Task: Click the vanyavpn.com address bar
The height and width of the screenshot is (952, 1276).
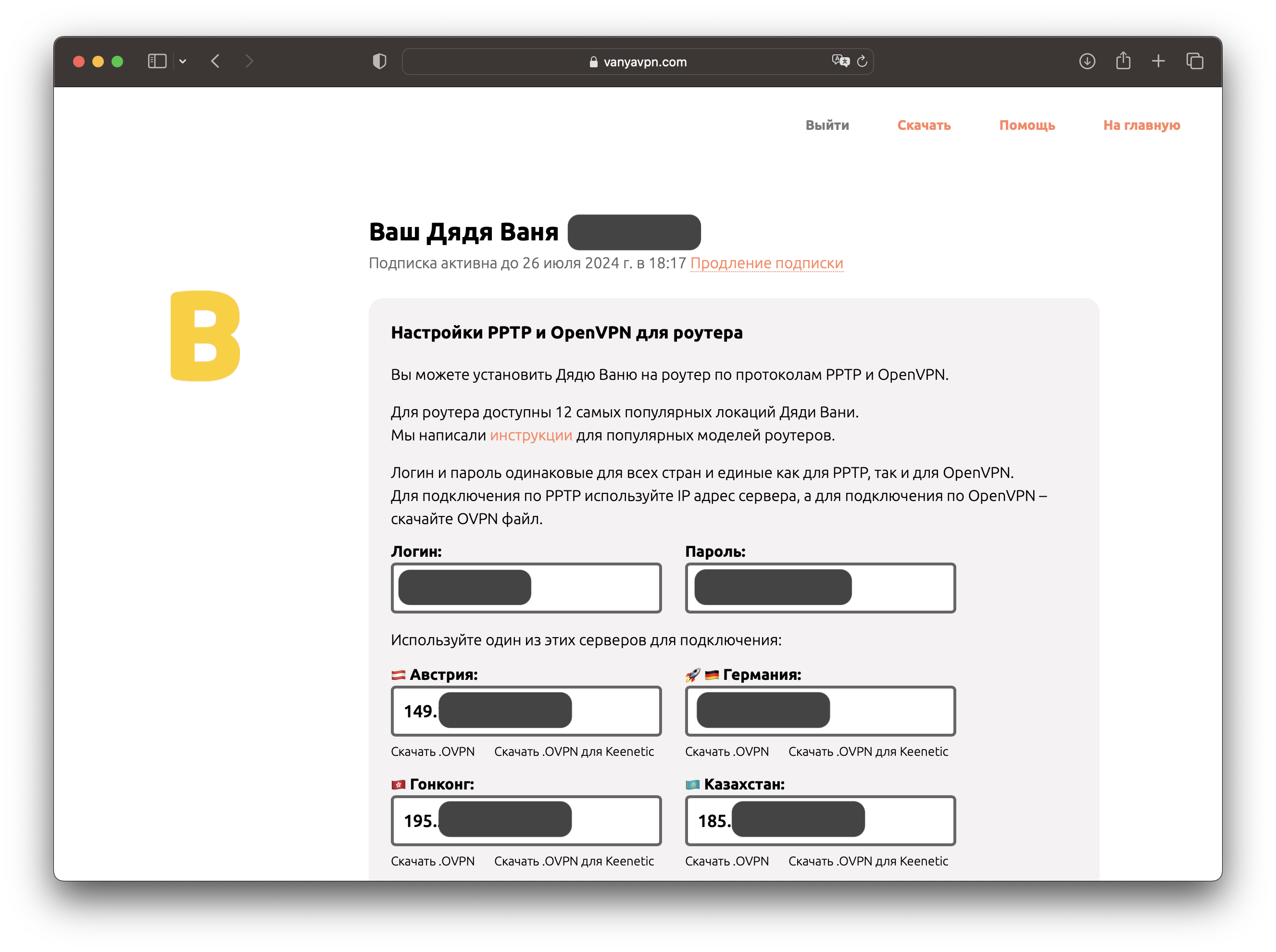Action: 638,62
